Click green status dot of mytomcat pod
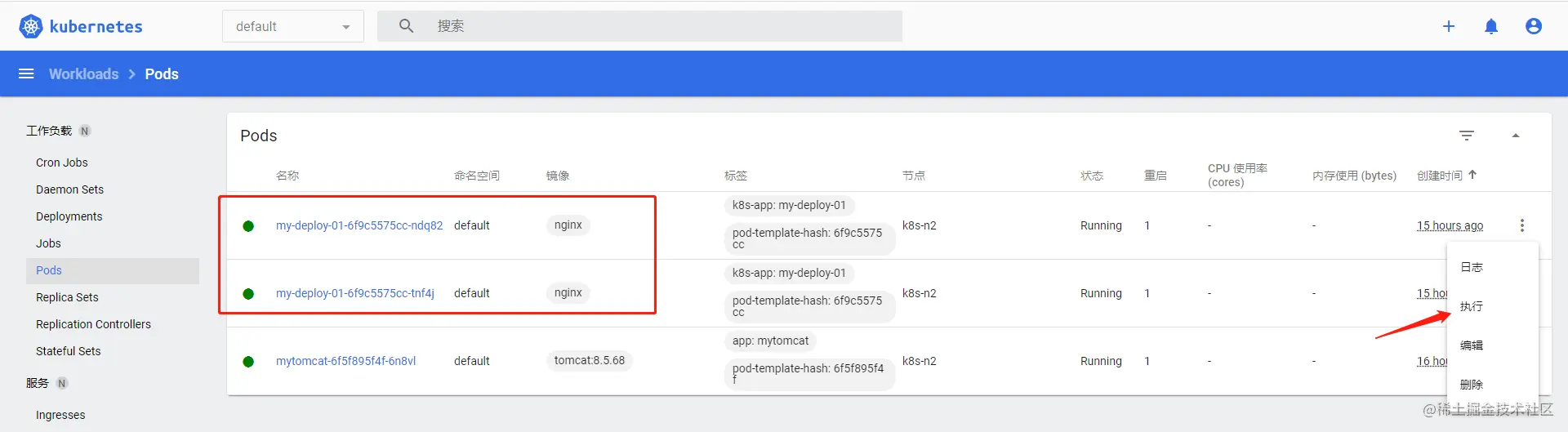1568x432 pixels. tap(248, 362)
